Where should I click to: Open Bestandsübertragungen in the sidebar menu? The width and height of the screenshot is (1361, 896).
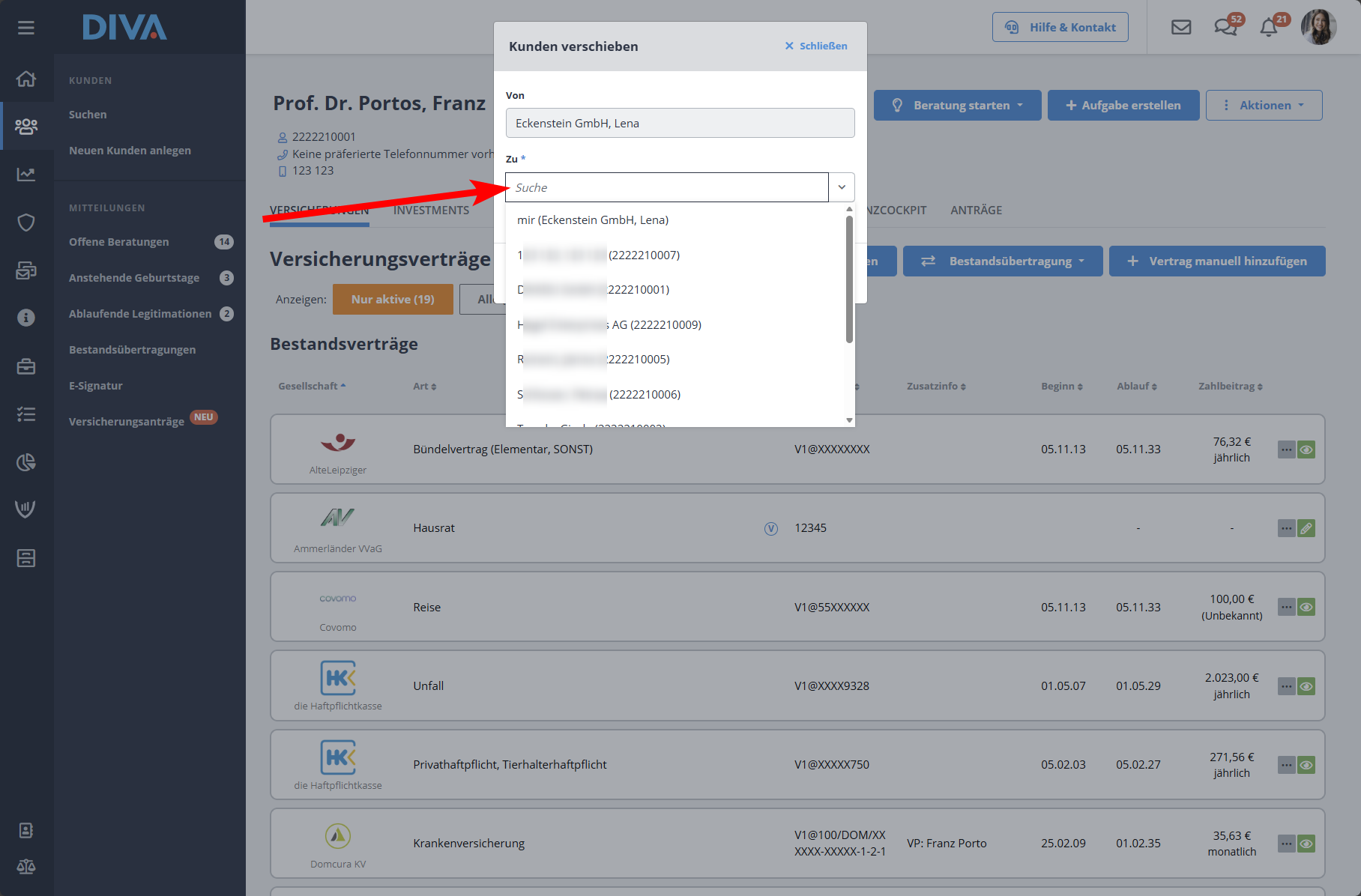[132, 350]
